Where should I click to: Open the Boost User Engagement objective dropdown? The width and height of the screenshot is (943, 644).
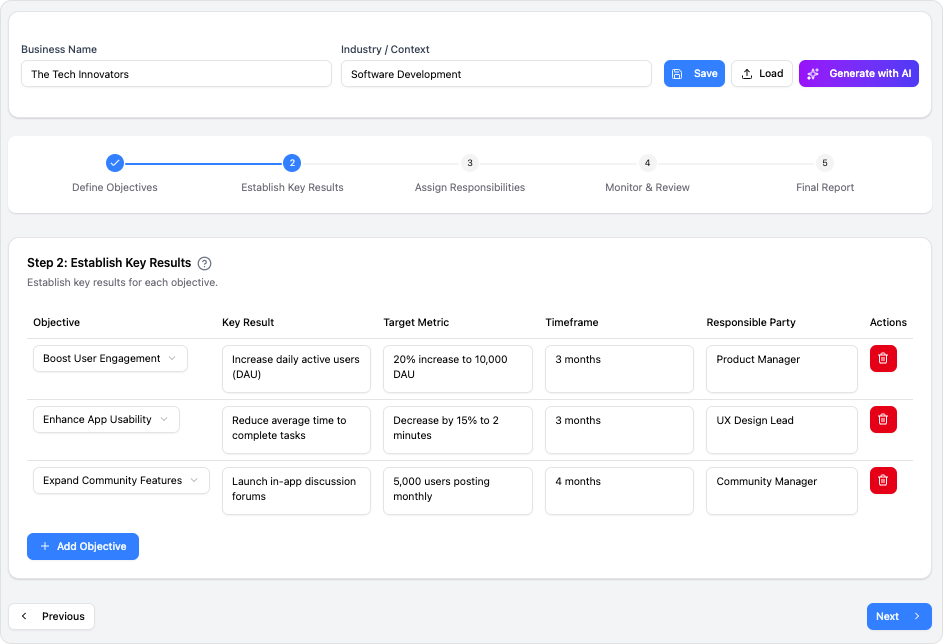tap(110, 358)
